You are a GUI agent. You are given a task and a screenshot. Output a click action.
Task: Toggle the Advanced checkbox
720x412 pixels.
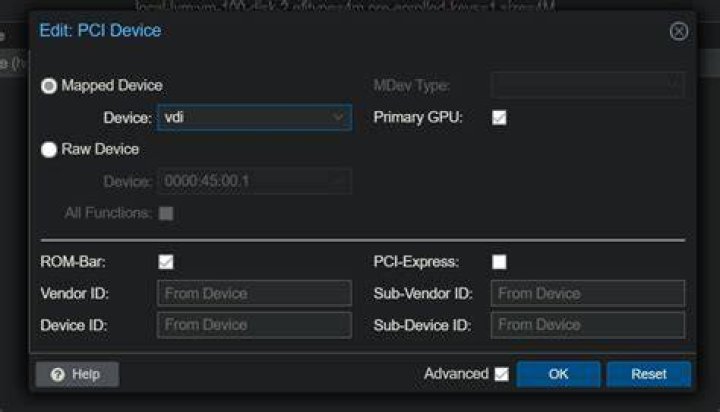point(501,374)
